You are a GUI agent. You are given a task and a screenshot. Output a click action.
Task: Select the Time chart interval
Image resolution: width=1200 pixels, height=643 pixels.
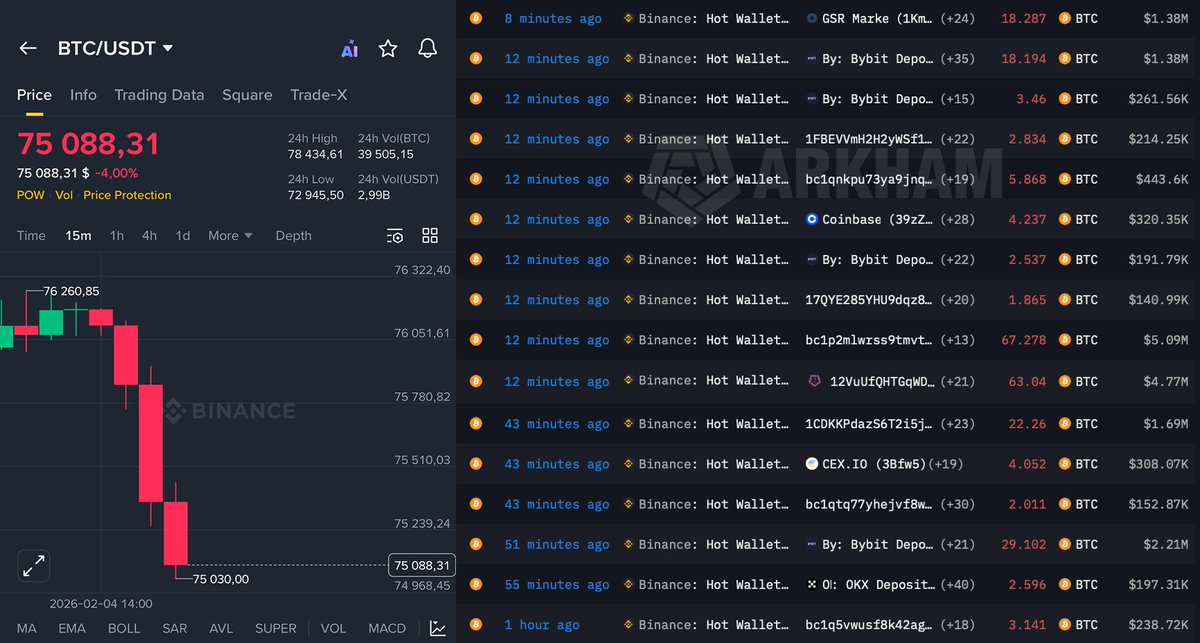[x=31, y=236]
